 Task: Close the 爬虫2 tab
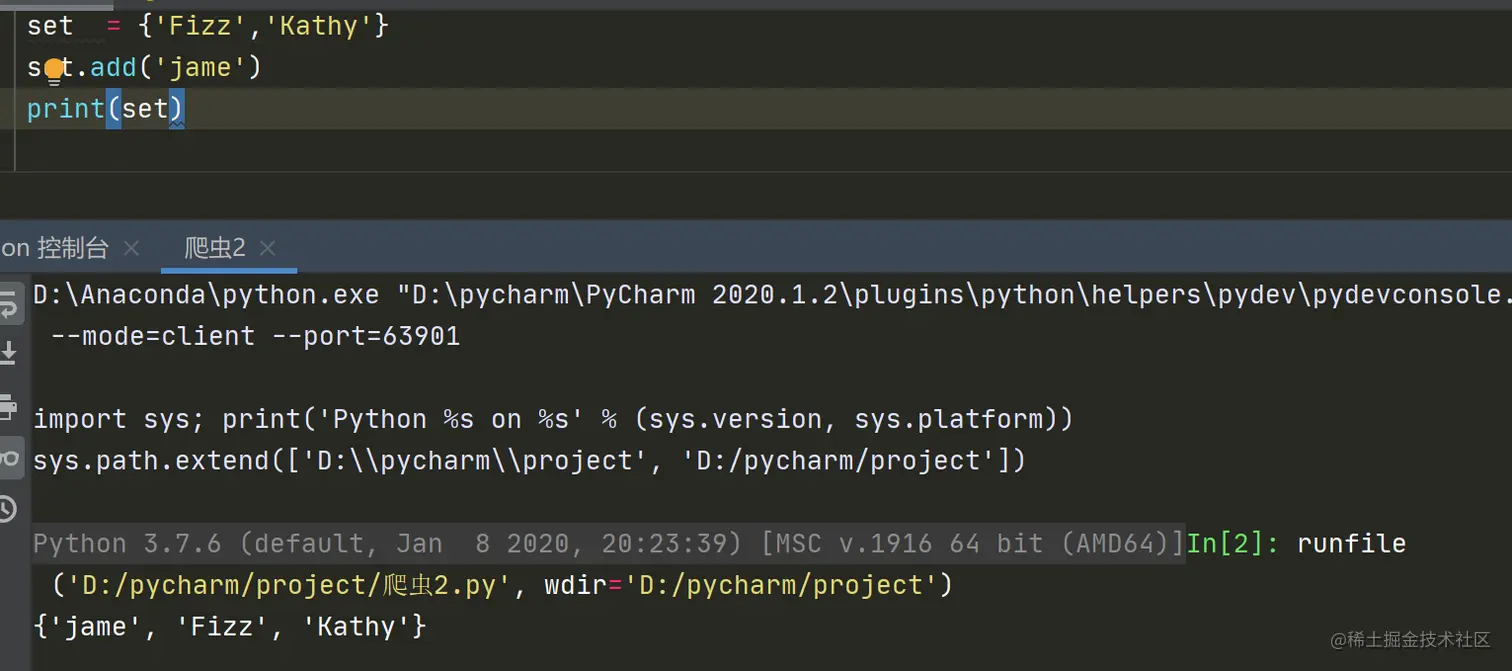(267, 248)
